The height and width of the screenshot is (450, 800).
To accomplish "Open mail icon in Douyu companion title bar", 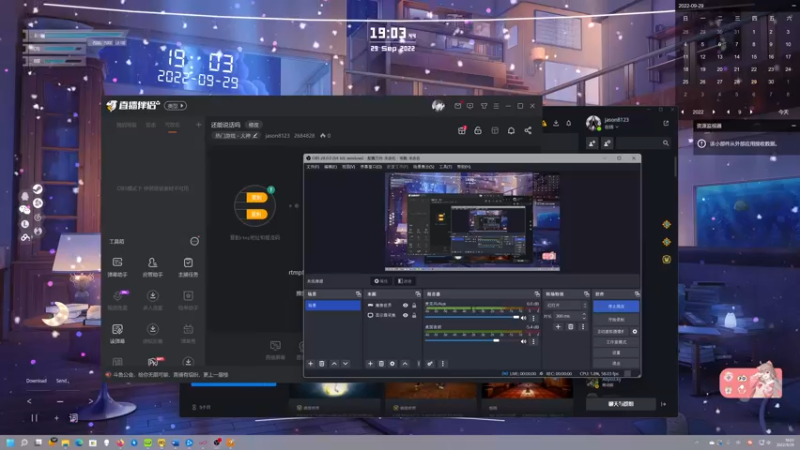I will (x=458, y=106).
